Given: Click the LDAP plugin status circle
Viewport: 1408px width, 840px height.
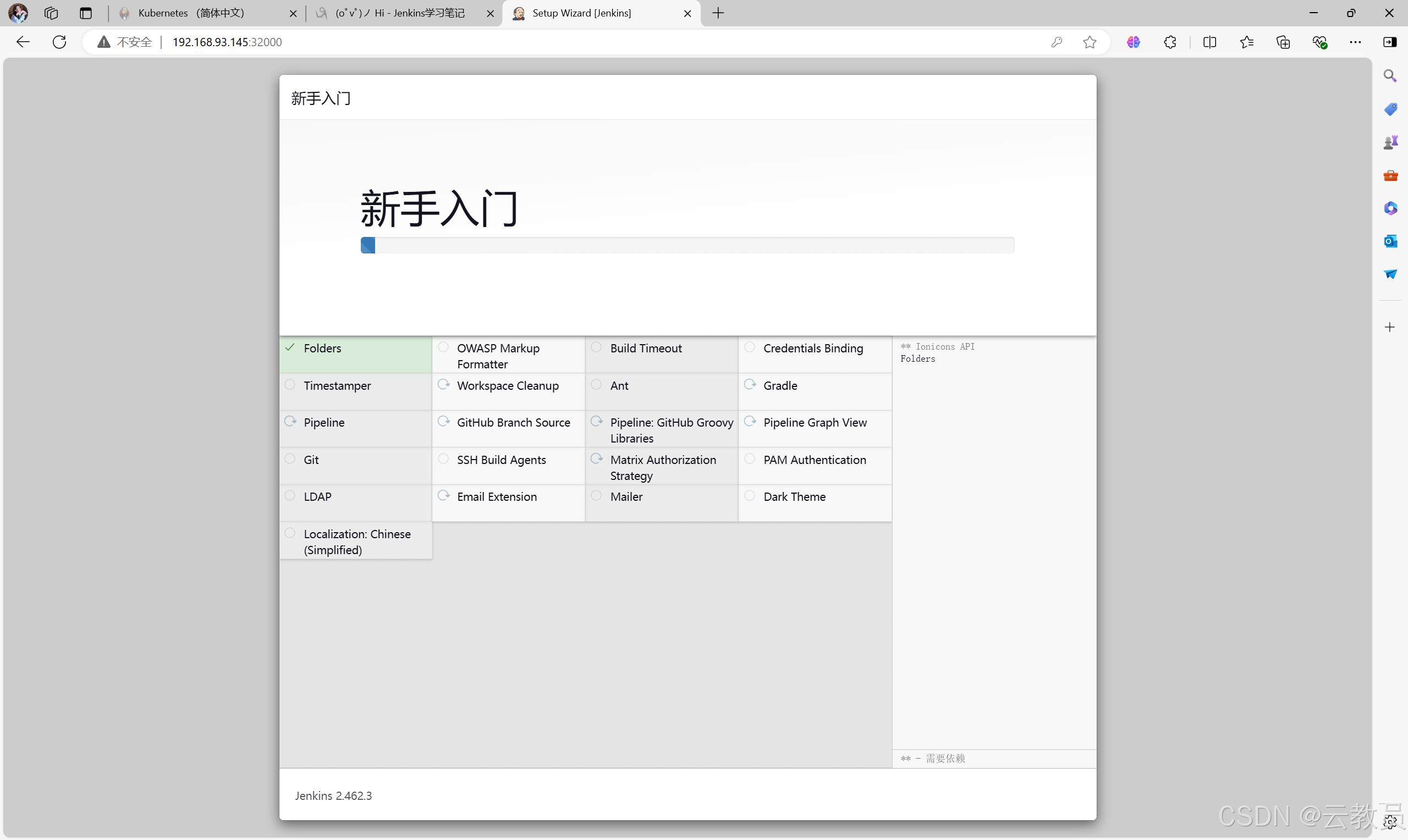Looking at the screenshot, I should tap(290, 496).
